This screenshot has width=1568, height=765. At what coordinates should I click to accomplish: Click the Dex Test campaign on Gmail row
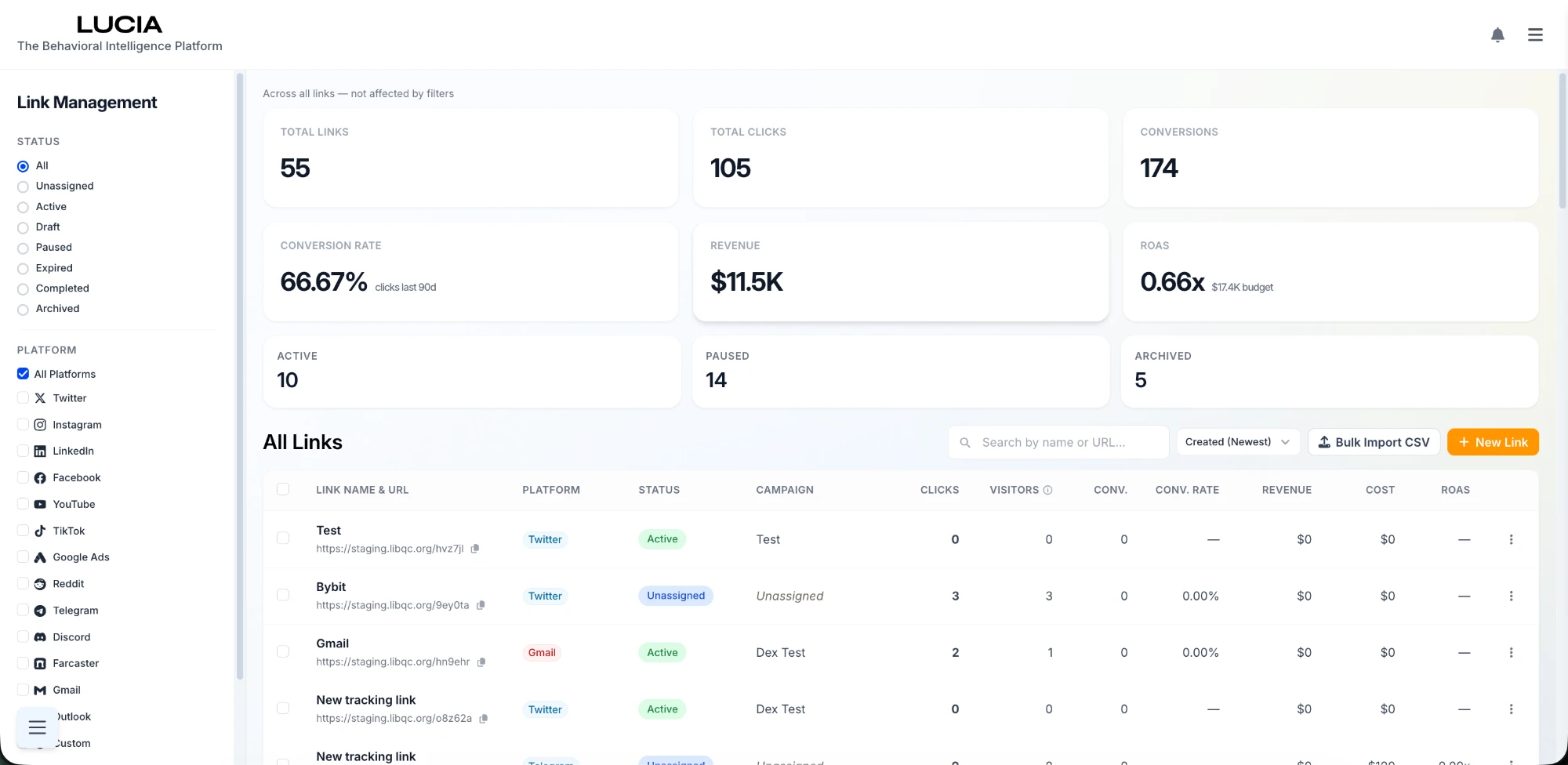(x=780, y=652)
